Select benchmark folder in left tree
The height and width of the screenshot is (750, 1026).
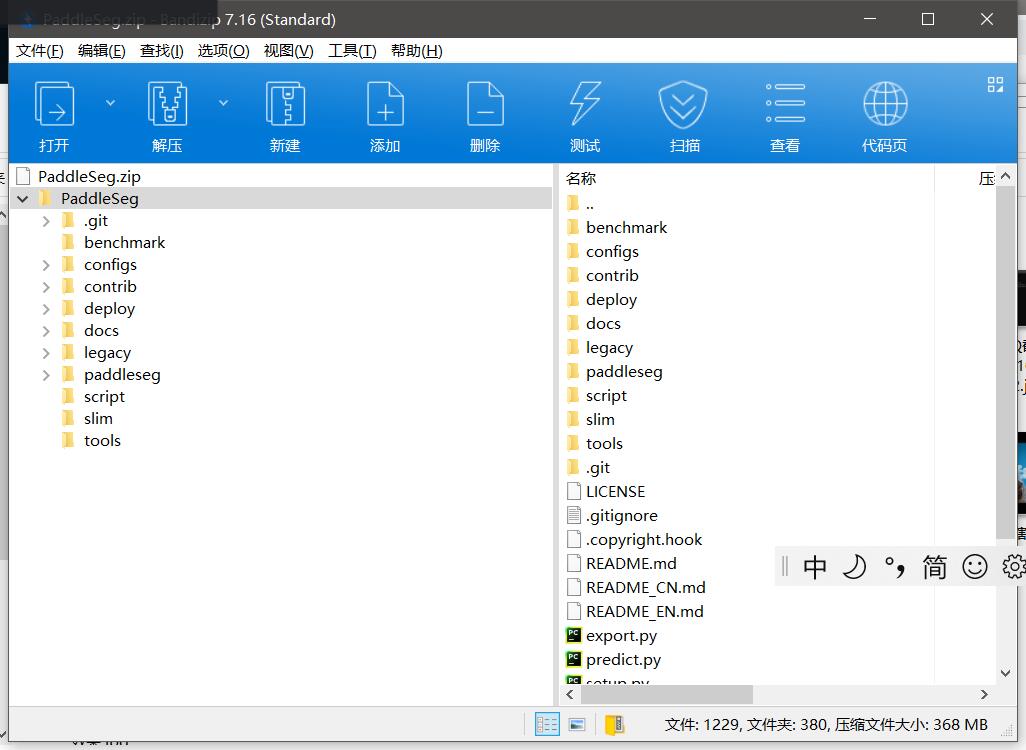pyautogui.click(x=124, y=243)
